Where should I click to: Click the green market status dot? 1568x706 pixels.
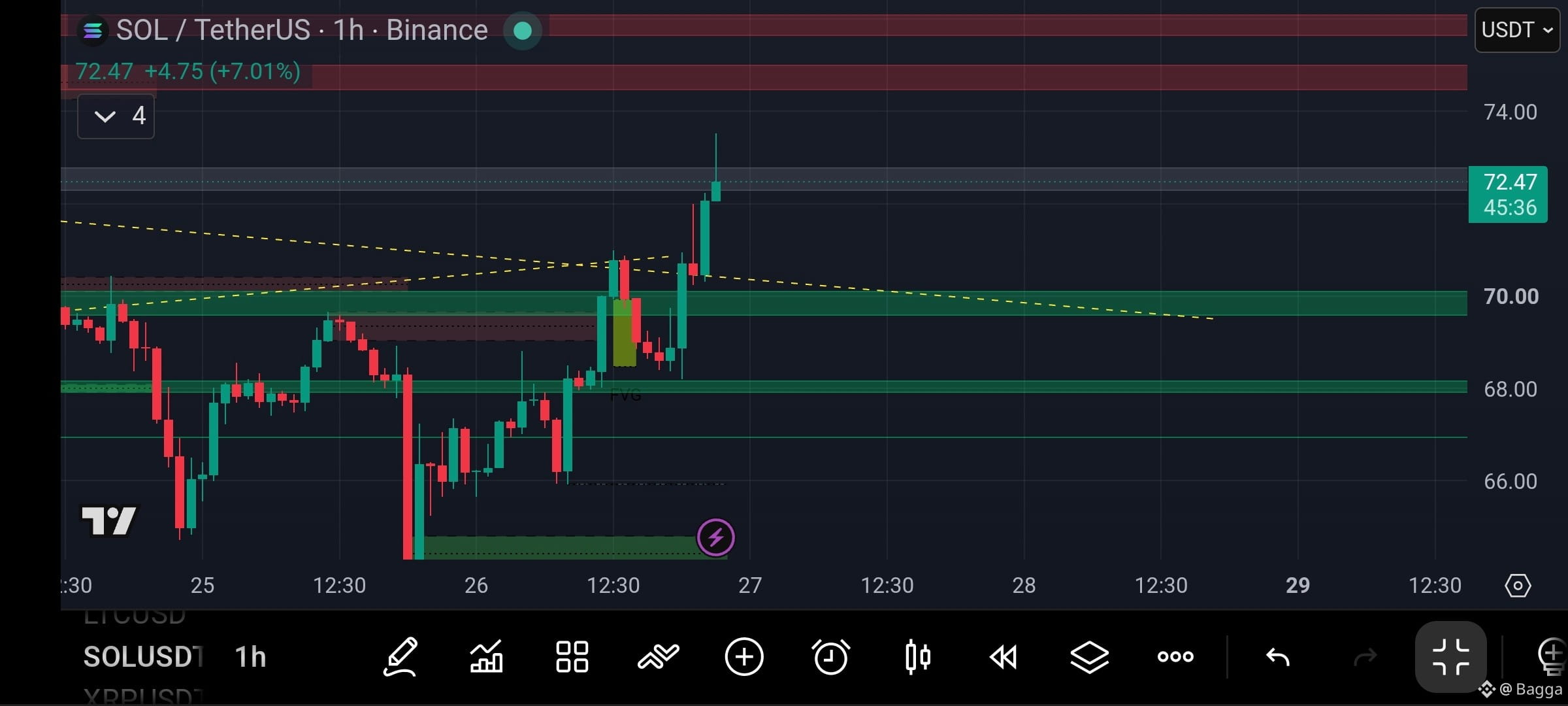point(522,30)
